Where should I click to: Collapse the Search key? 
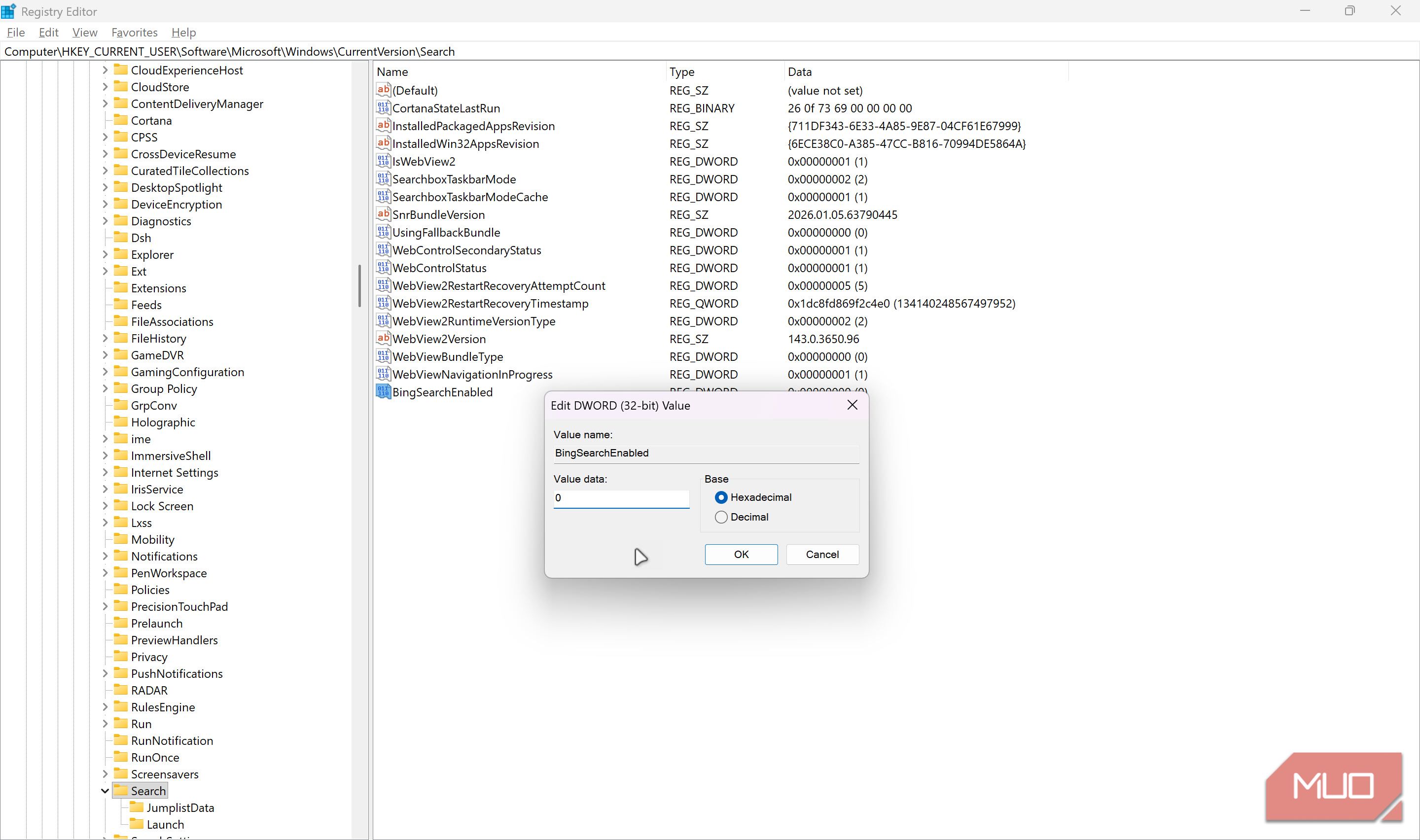pos(105,791)
